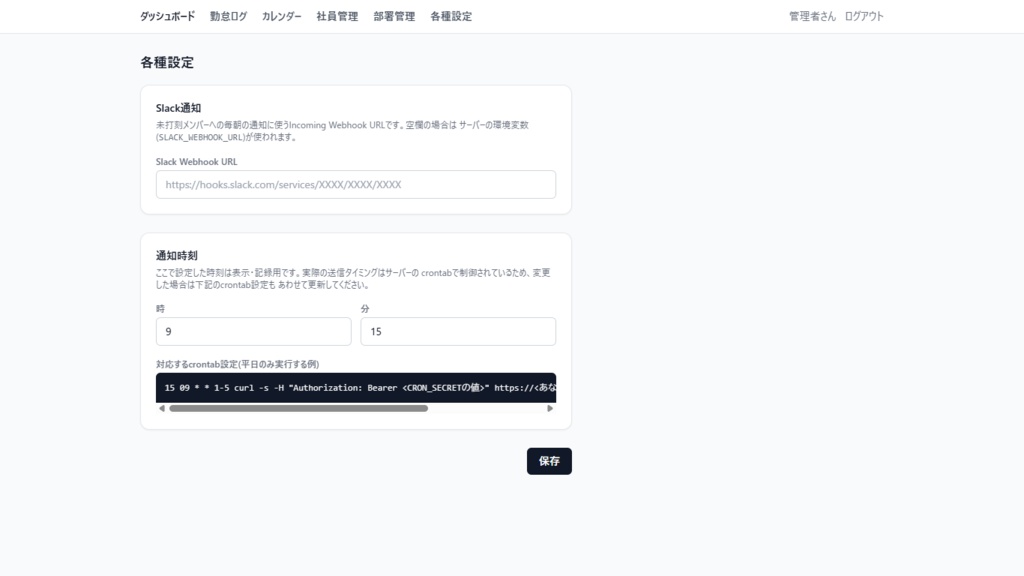This screenshot has height=576, width=1024.
Task: Navigate to 社員管理
Action: point(337,16)
